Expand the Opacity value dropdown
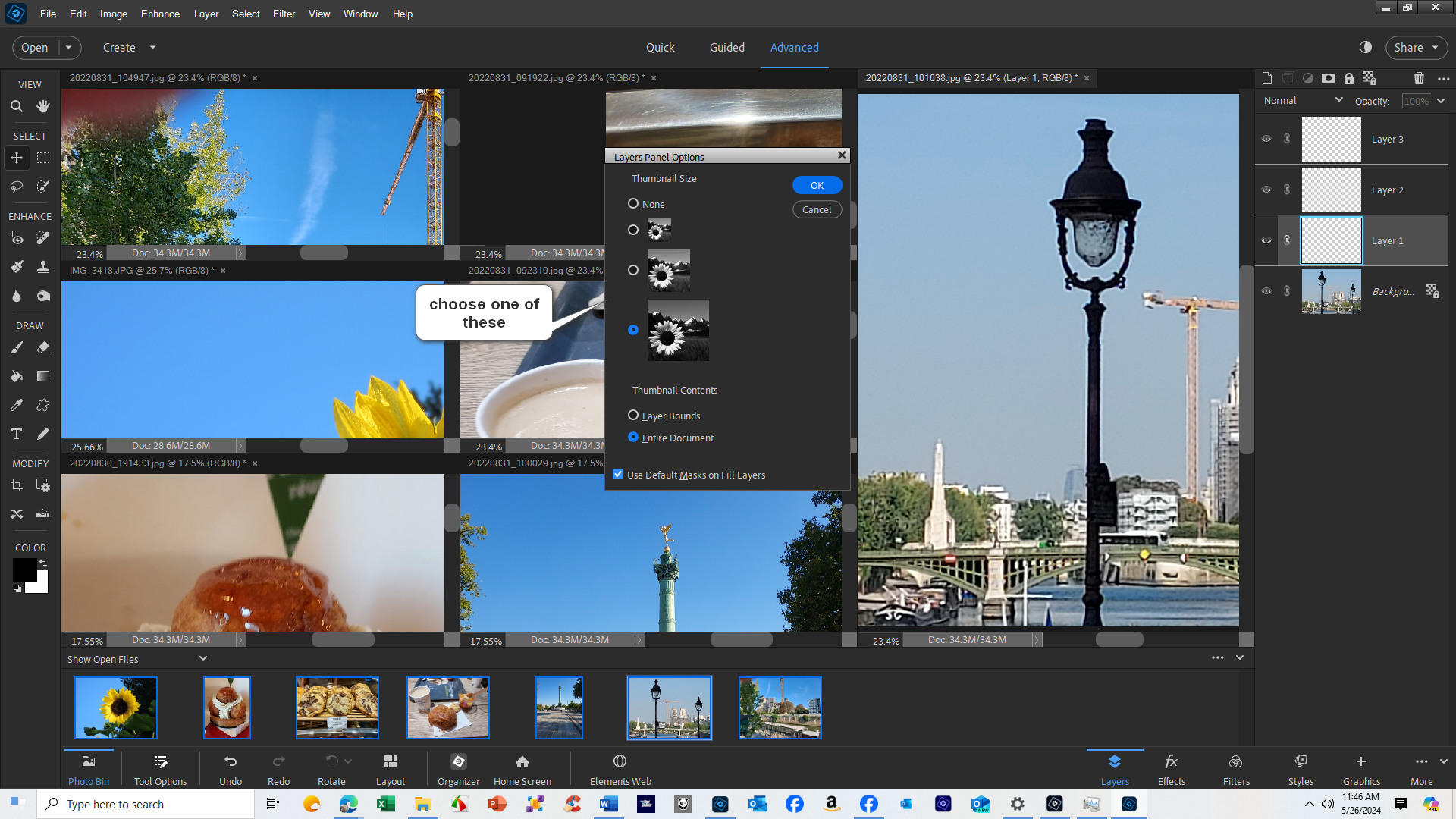Viewport: 1456px width, 819px height. coord(1441,101)
